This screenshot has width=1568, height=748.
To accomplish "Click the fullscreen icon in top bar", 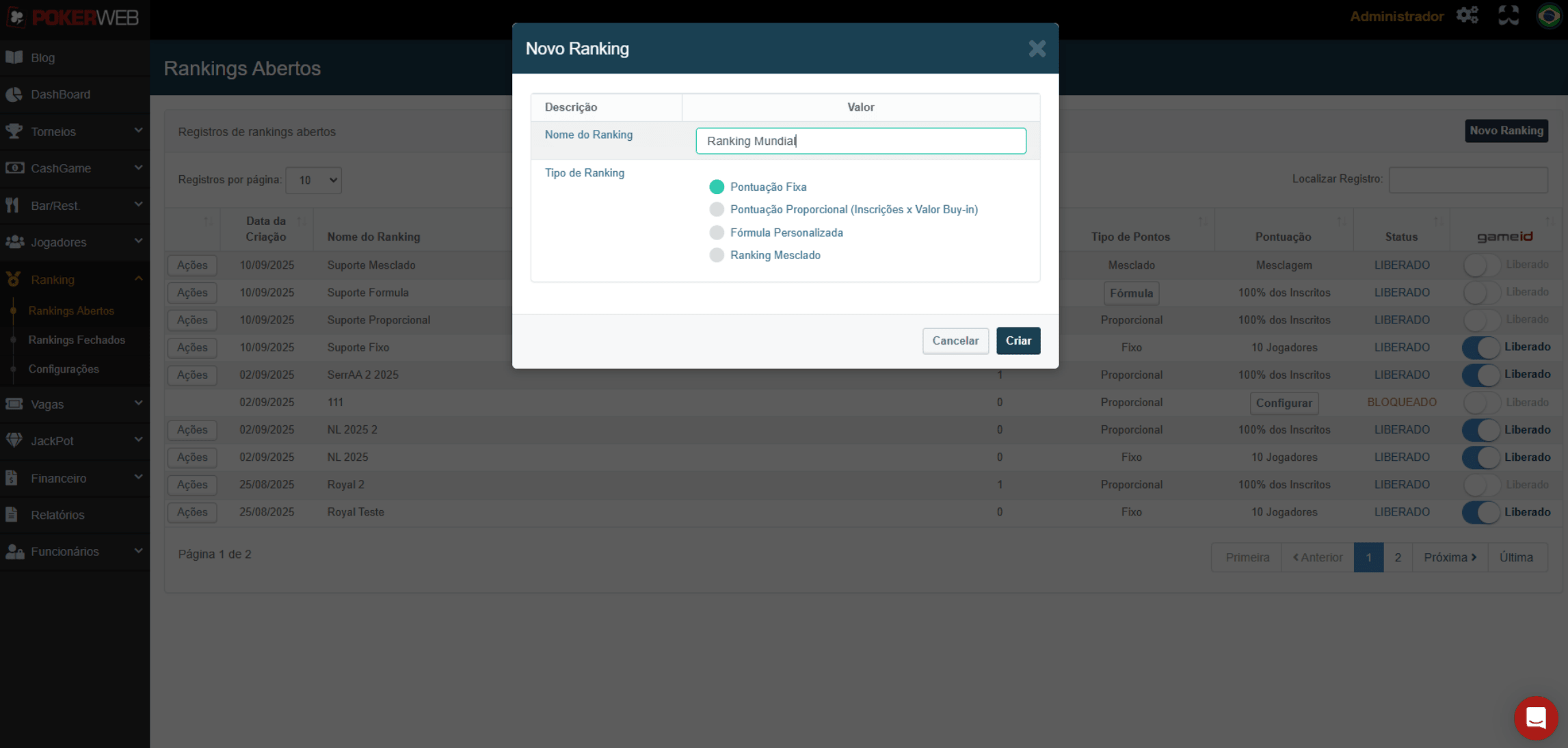I will pos(1509,15).
